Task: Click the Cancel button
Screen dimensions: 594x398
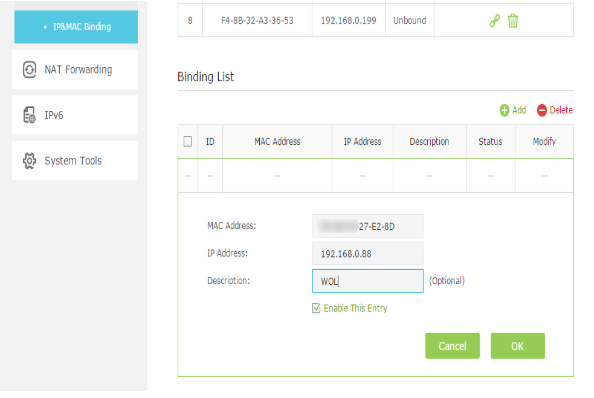Action: tap(452, 346)
